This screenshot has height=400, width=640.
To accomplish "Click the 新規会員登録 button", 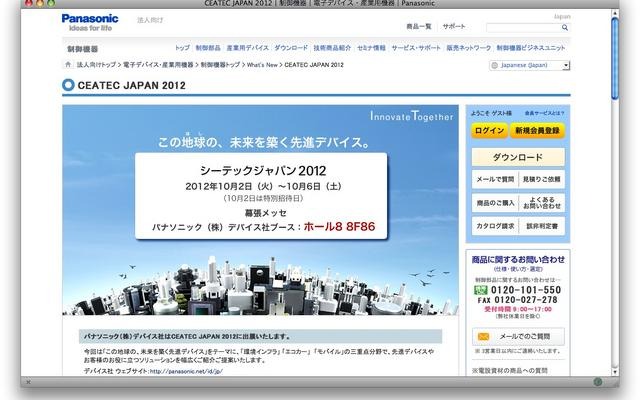I will (537, 131).
